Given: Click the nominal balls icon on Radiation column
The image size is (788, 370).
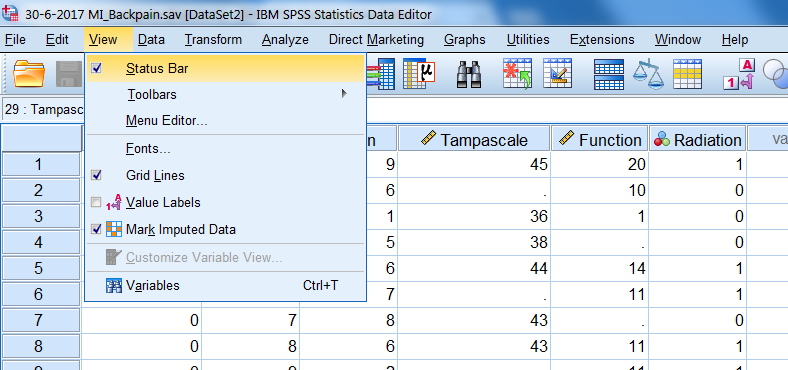Looking at the screenshot, I should coord(662,140).
